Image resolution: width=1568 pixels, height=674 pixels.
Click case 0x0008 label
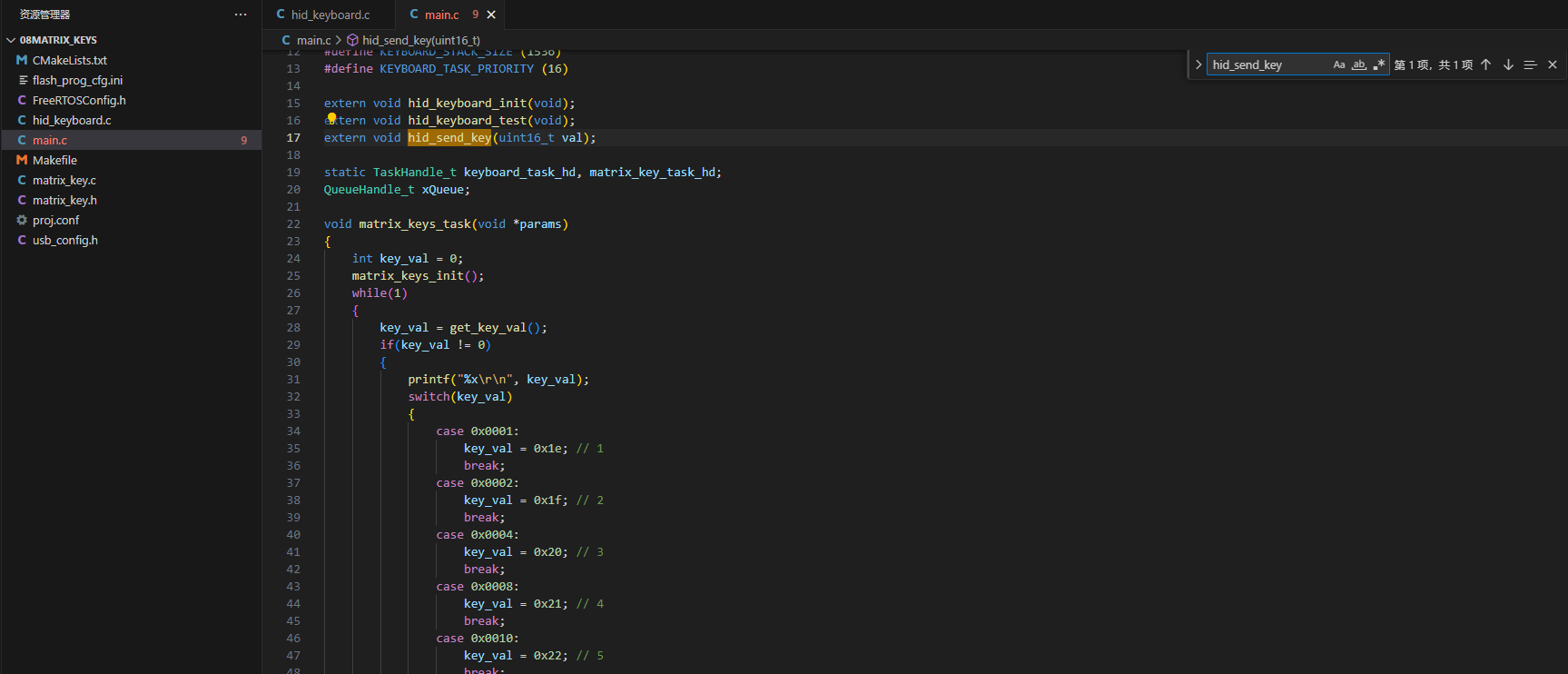point(478,587)
